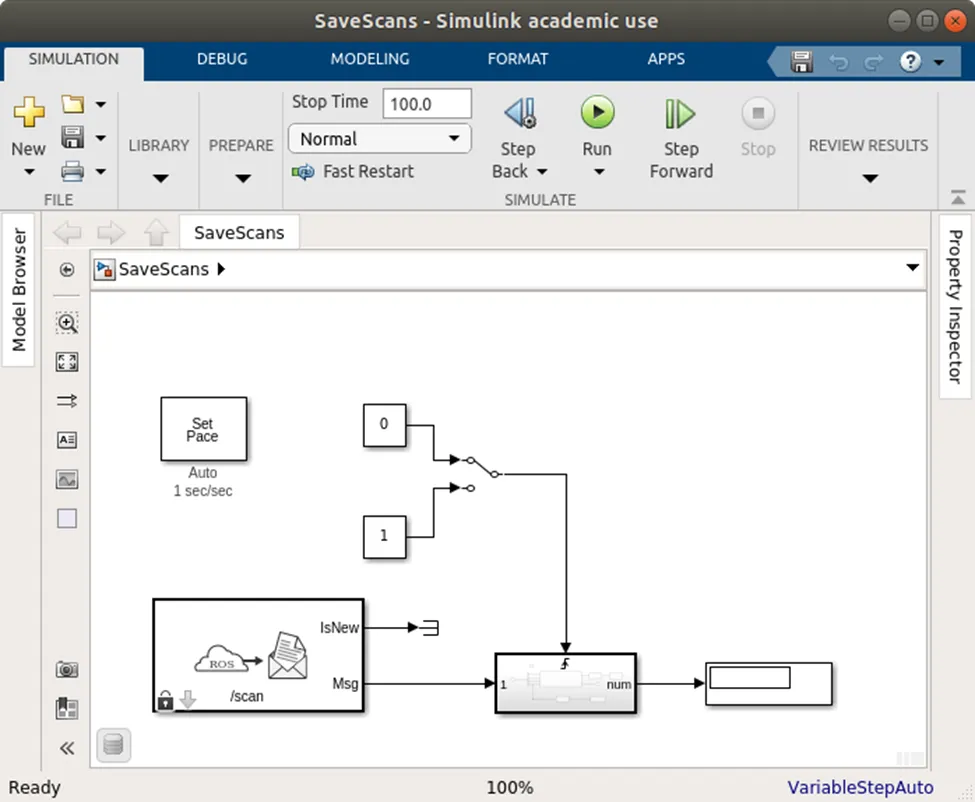This screenshot has width=975, height=802.
Task: Toggle sample time display arrows icon
Action: click(x=67, y=401)
